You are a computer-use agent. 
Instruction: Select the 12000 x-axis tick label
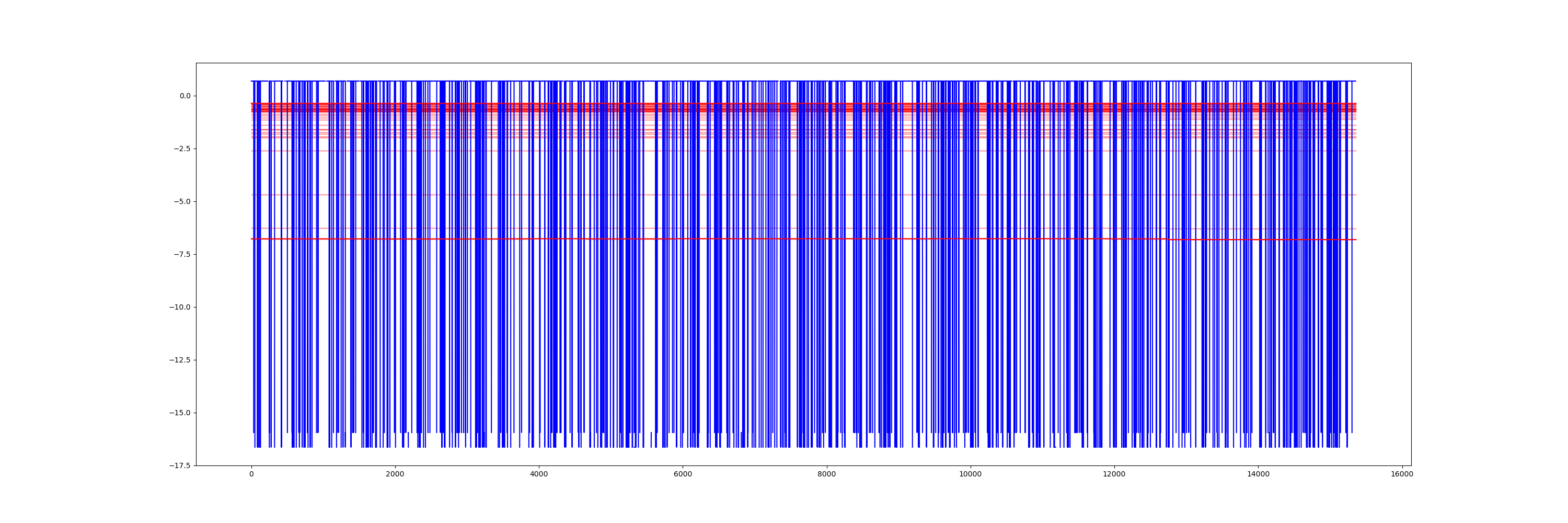(x=1114, y=474)
